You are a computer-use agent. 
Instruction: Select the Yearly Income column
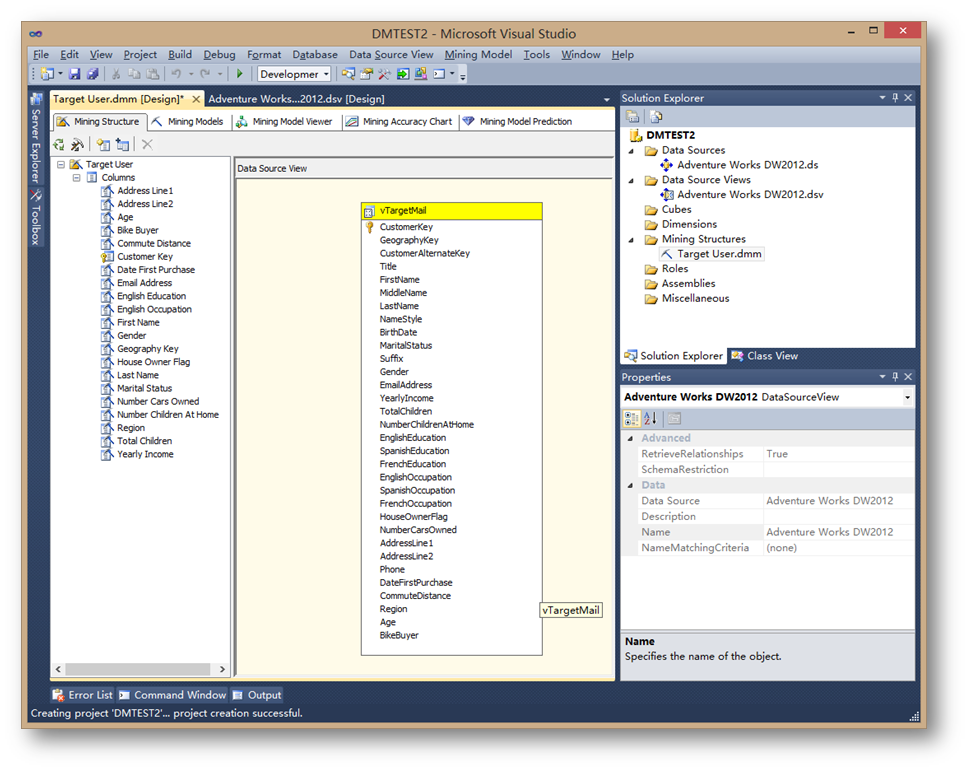point(145,454)
